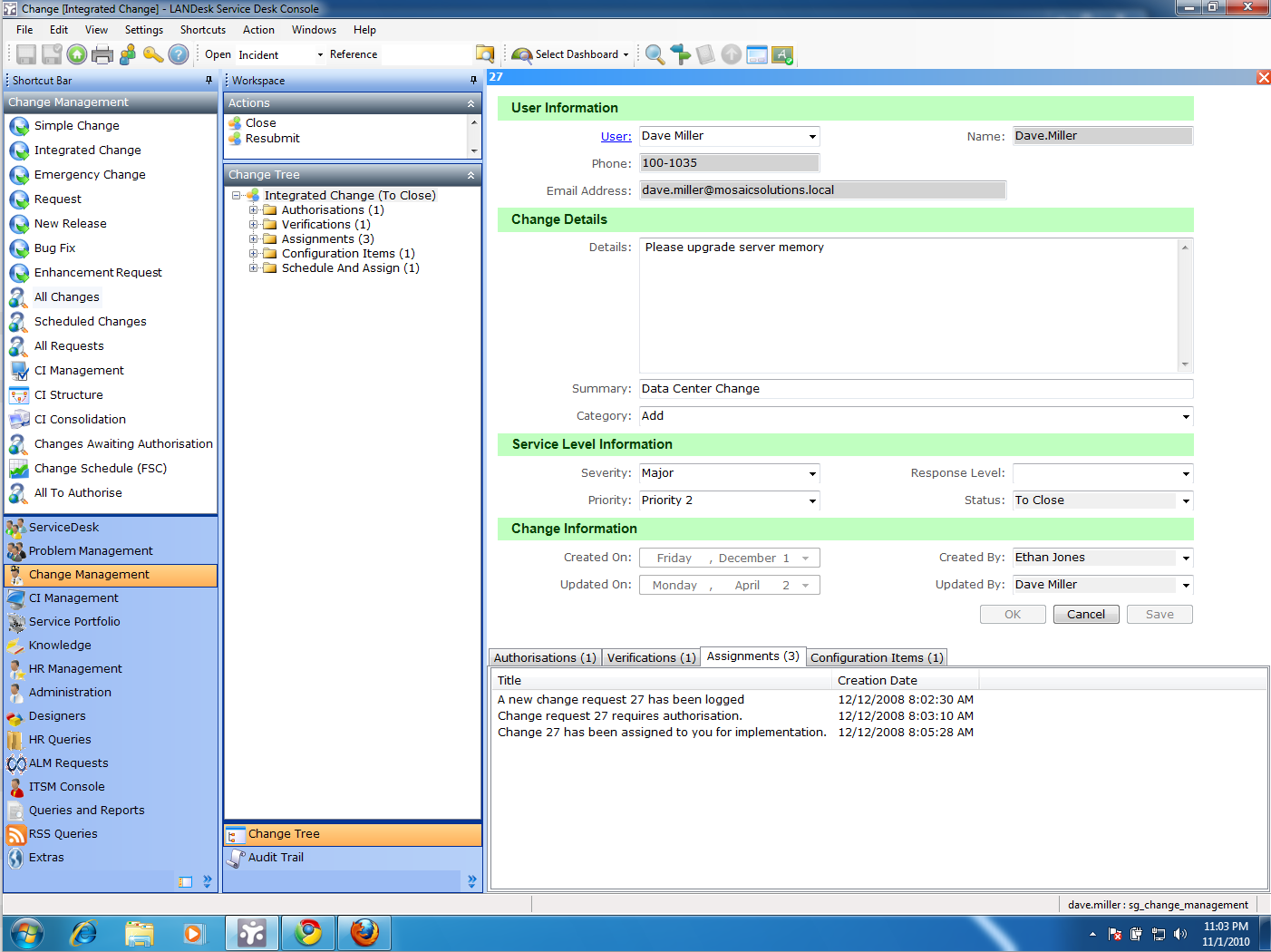
Task: Click the Home toolbar icon
Action: 77,54
